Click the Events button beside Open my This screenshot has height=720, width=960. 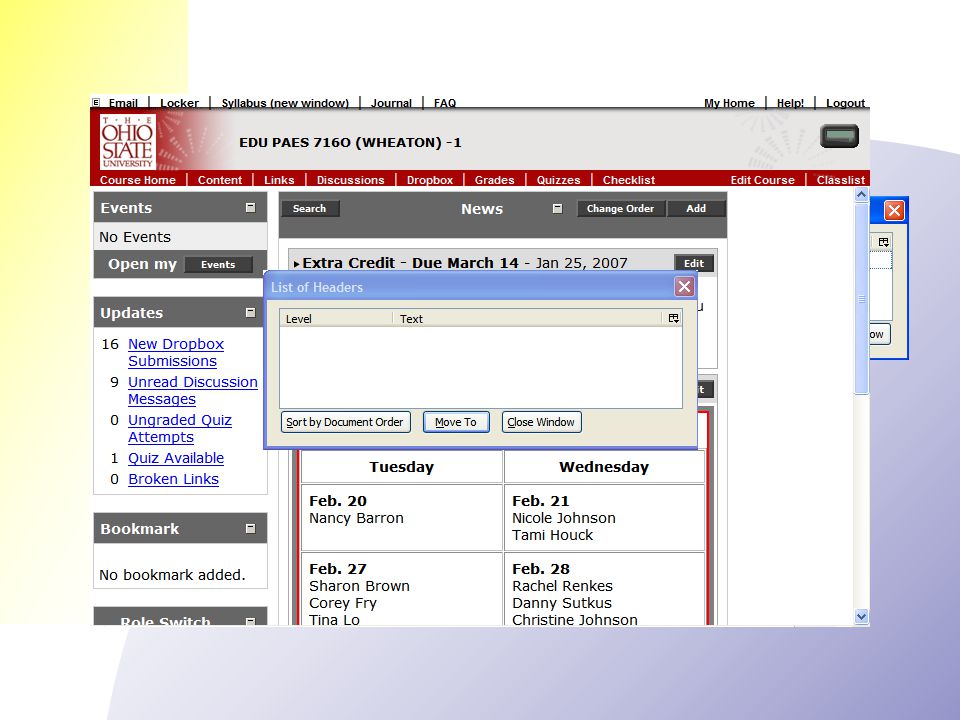pos(218,264)
